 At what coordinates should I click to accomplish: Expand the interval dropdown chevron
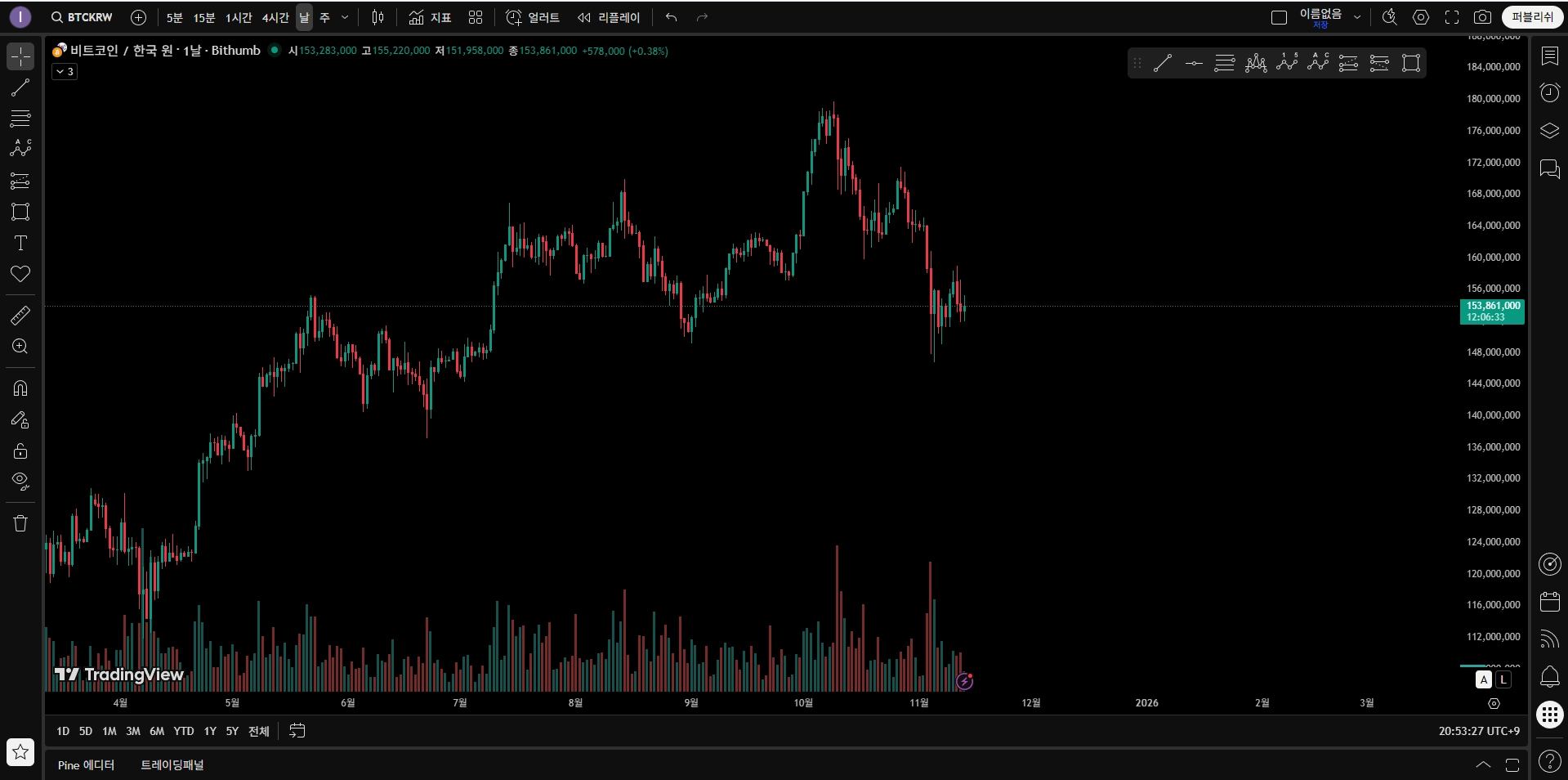(345, 17)
